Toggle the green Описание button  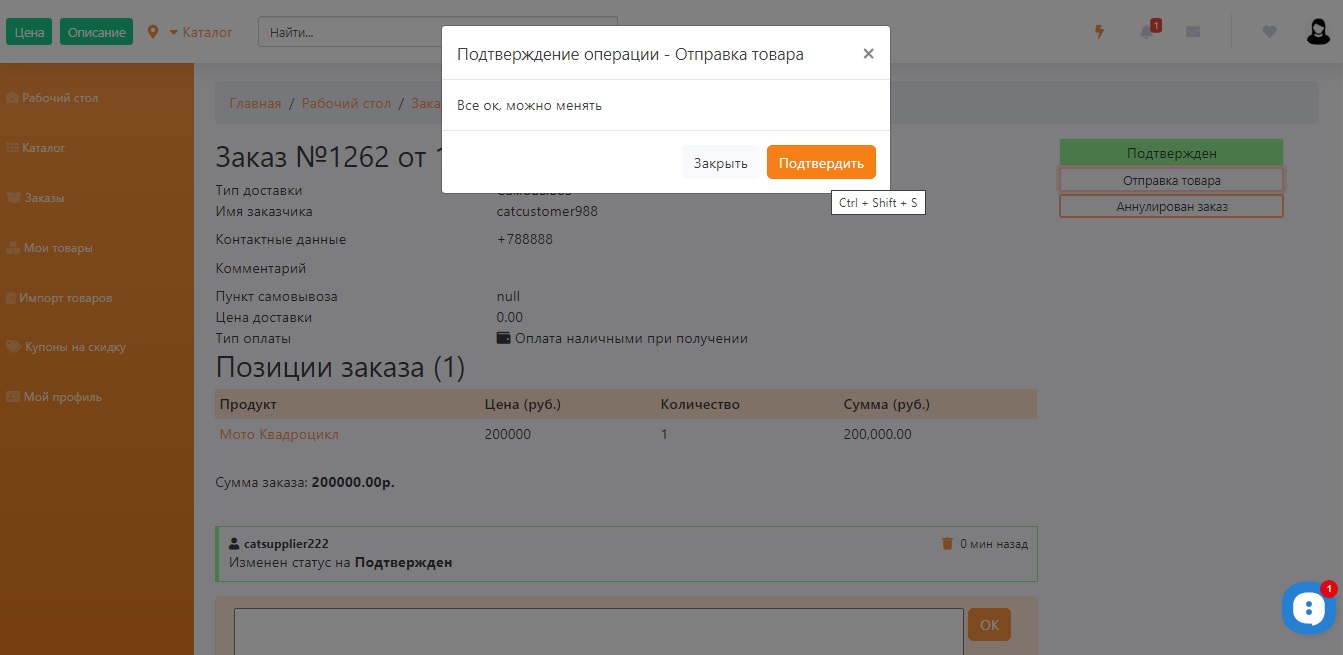pyautogui.click(x=96, y=32)
